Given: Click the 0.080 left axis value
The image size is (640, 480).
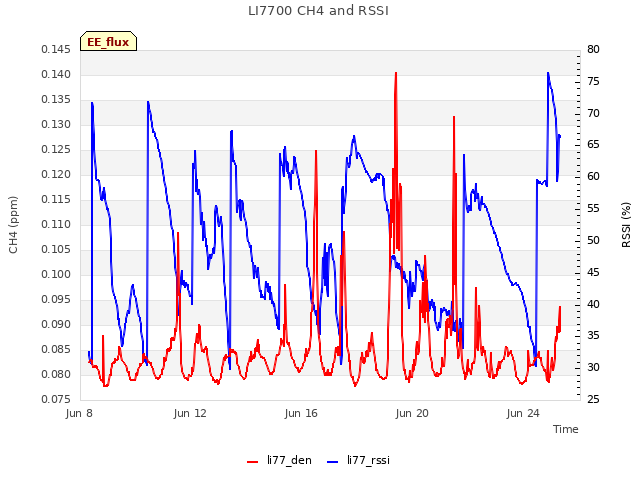Looking at the screenshot, I should [x=56, y=374].
